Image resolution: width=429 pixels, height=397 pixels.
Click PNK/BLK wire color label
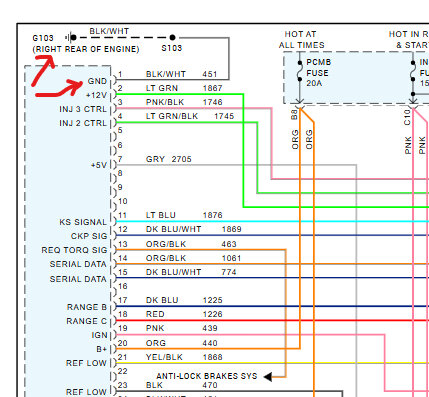(165, 102)
